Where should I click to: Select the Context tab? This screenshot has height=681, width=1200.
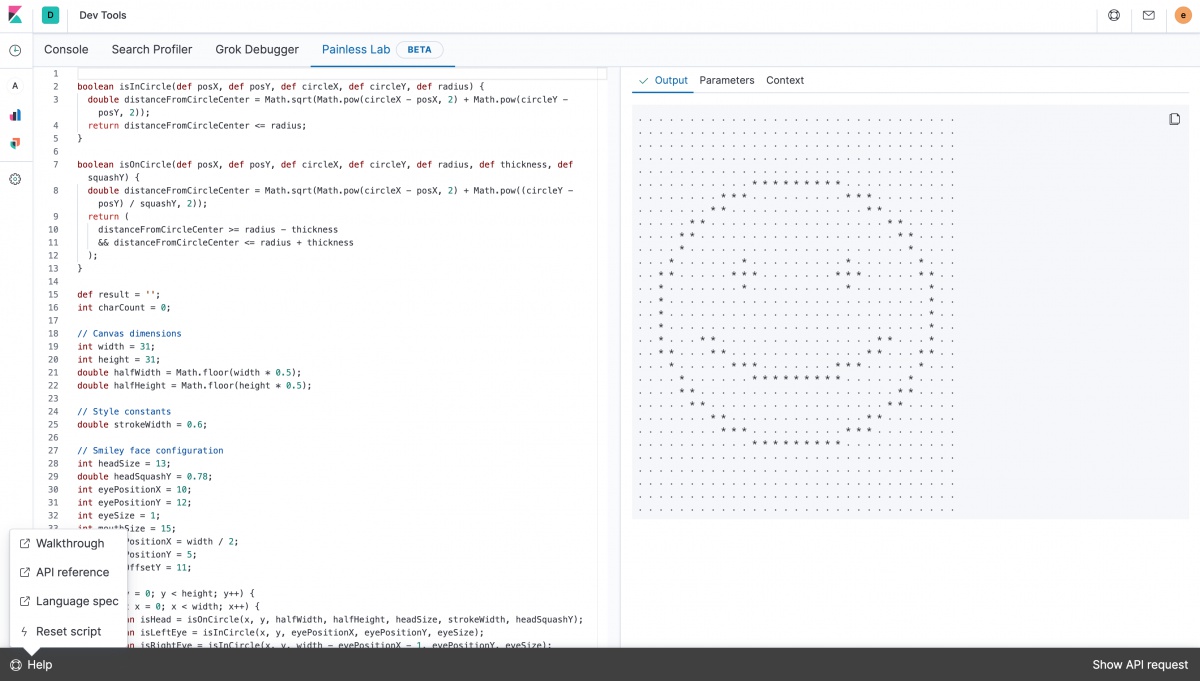(x=785, y=80)
